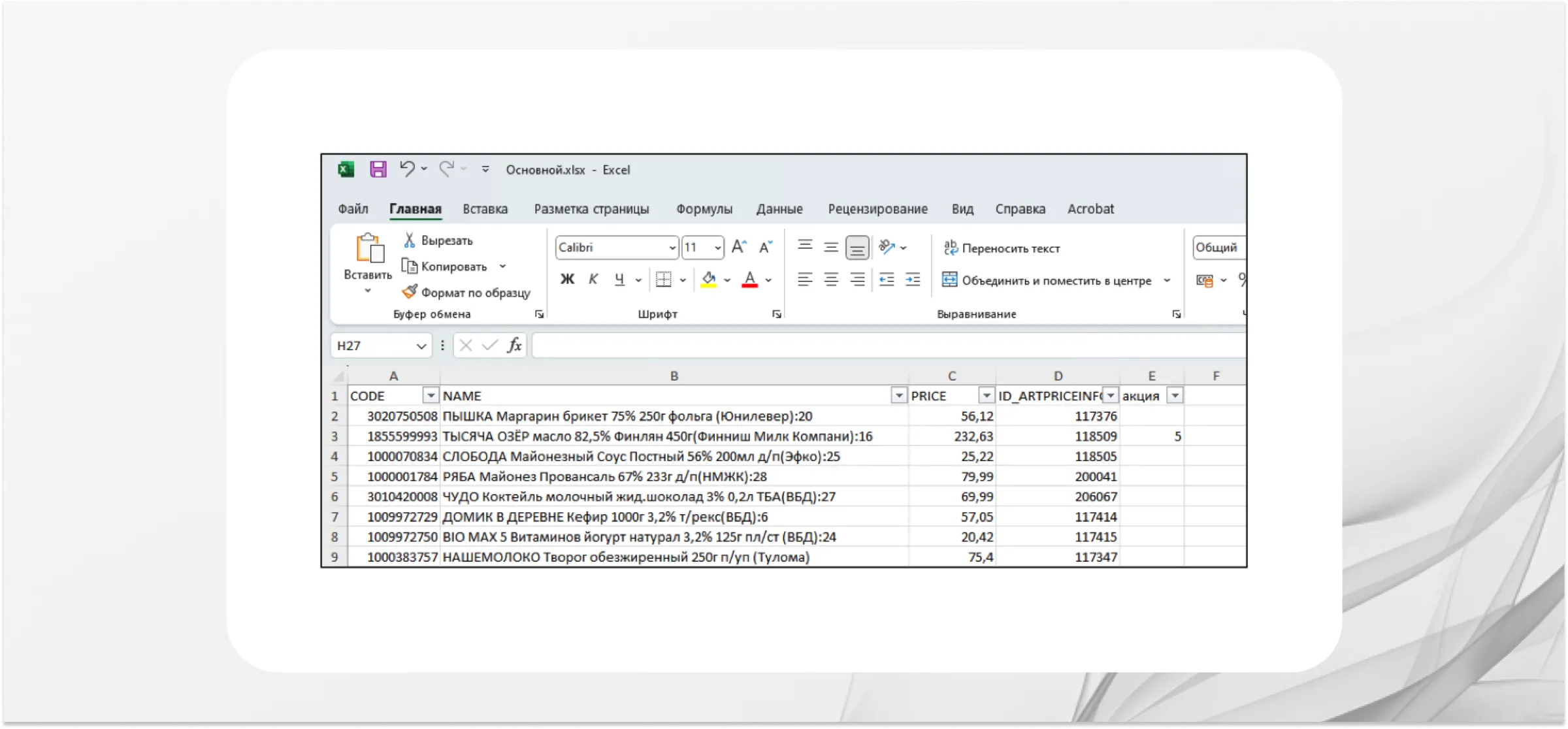Open the Данные ribbon tab
1568x729 pixels.
pyautogui.click(x=779, y=209)
